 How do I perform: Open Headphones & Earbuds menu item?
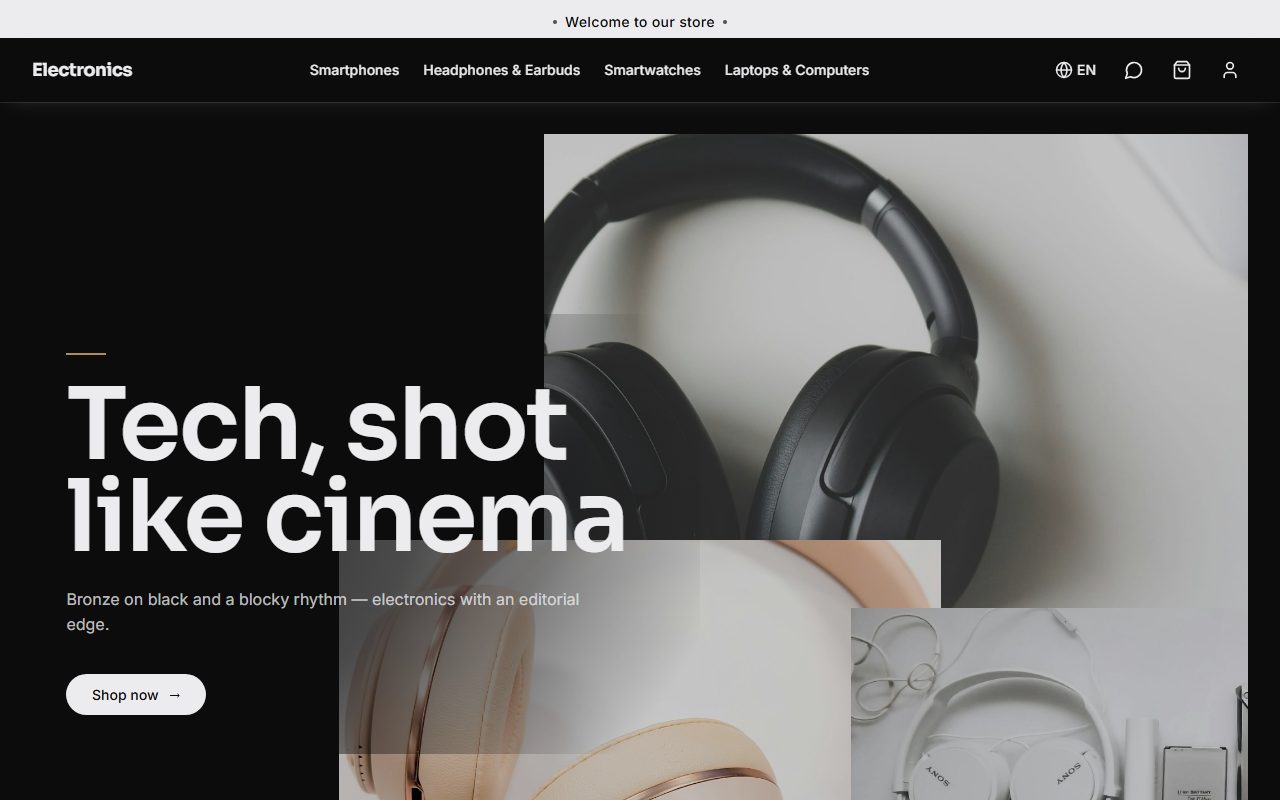coord(501,70)
